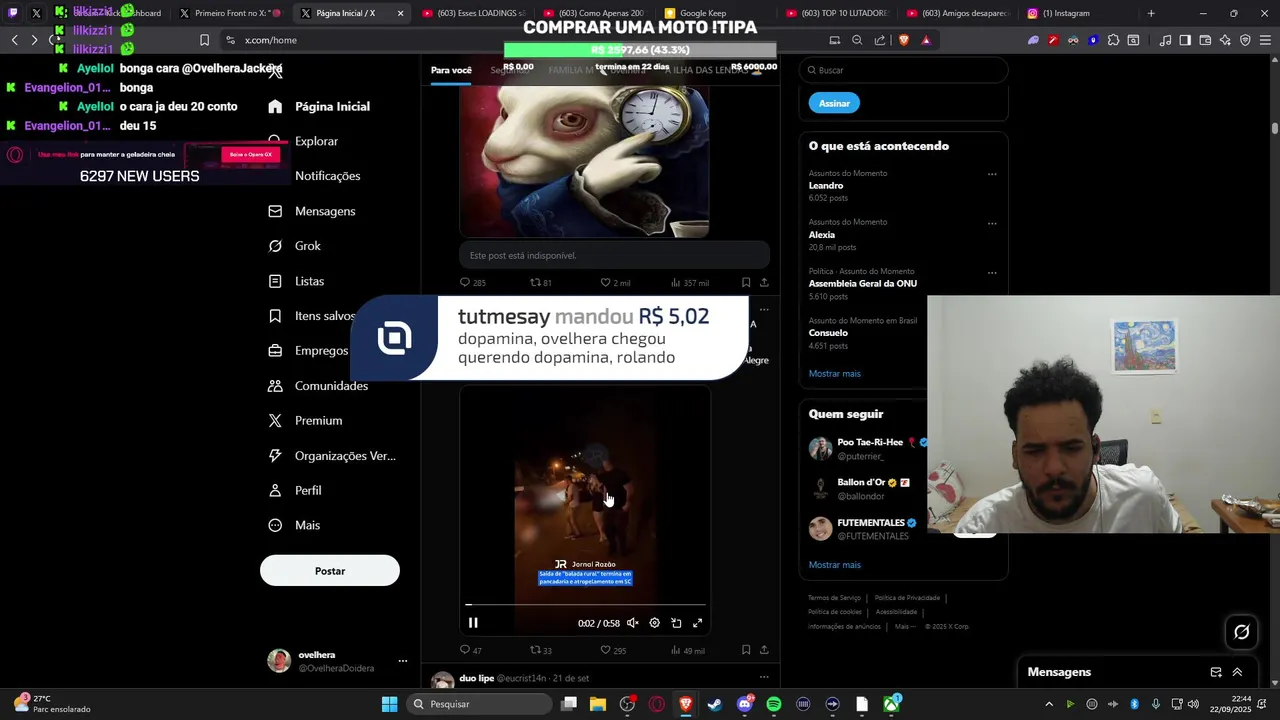Open Discord from the taskbar
The width and height of the screenshot is (1280, 720).
pos(745,704)
